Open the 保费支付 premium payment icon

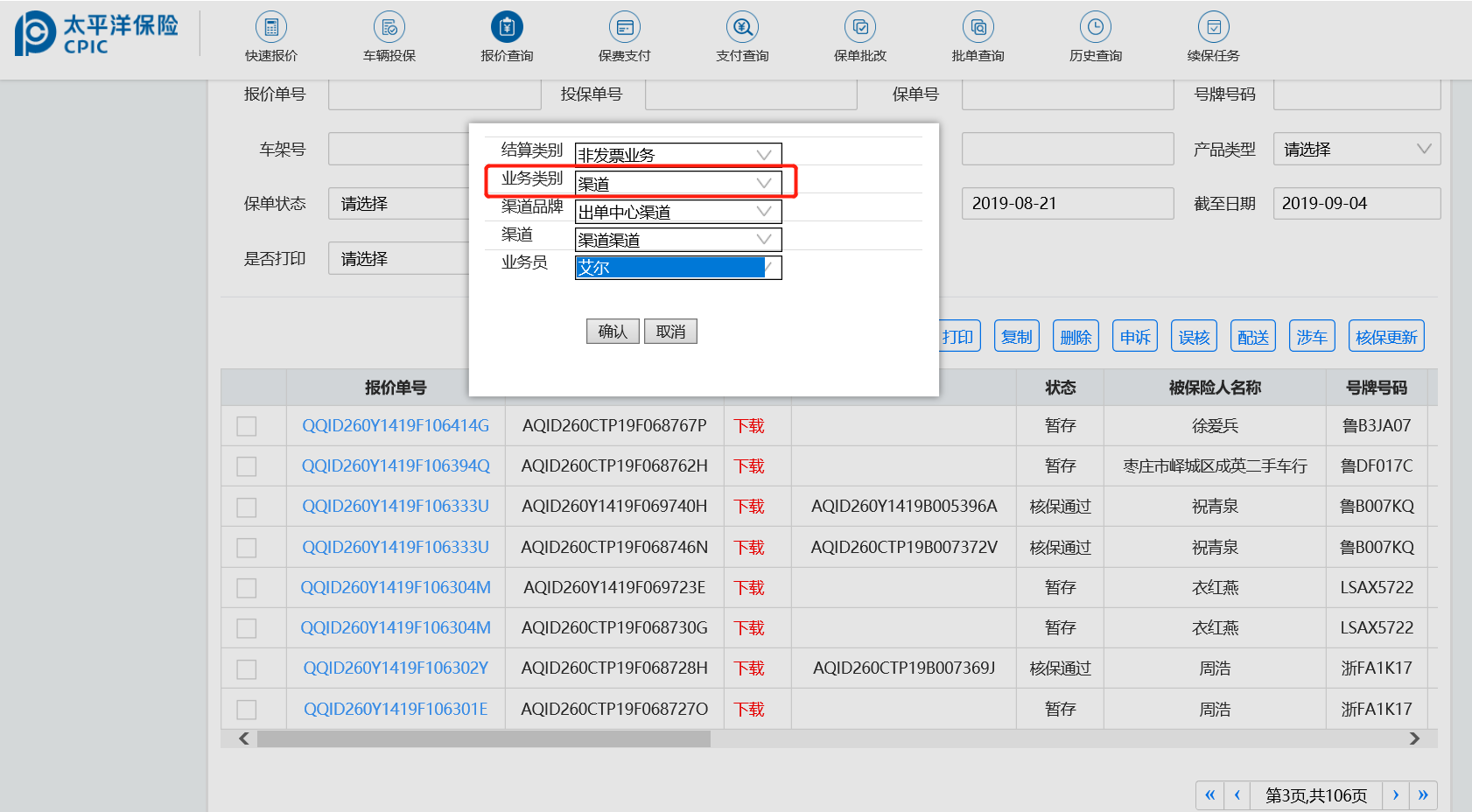(625, 27)
